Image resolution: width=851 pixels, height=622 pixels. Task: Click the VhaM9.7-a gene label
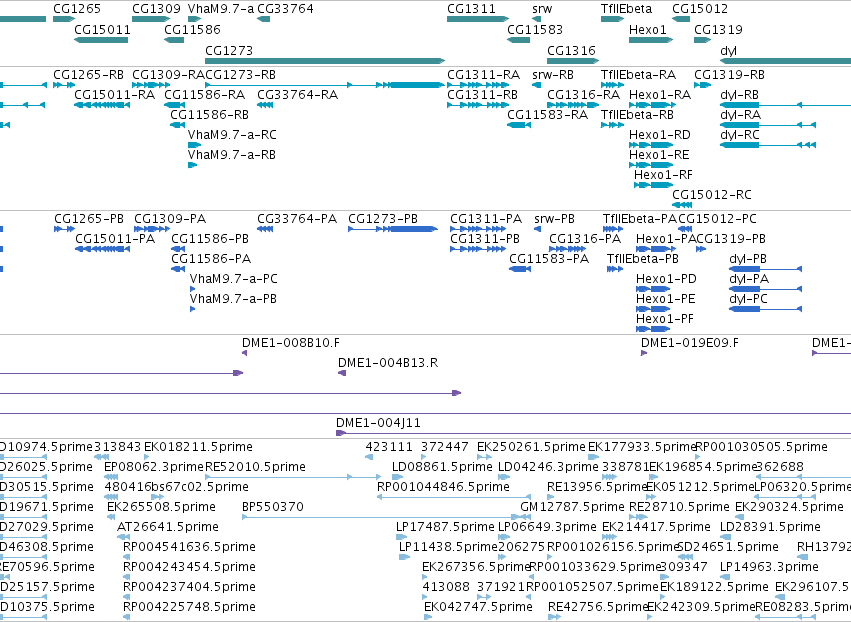[x=220, y=9]
